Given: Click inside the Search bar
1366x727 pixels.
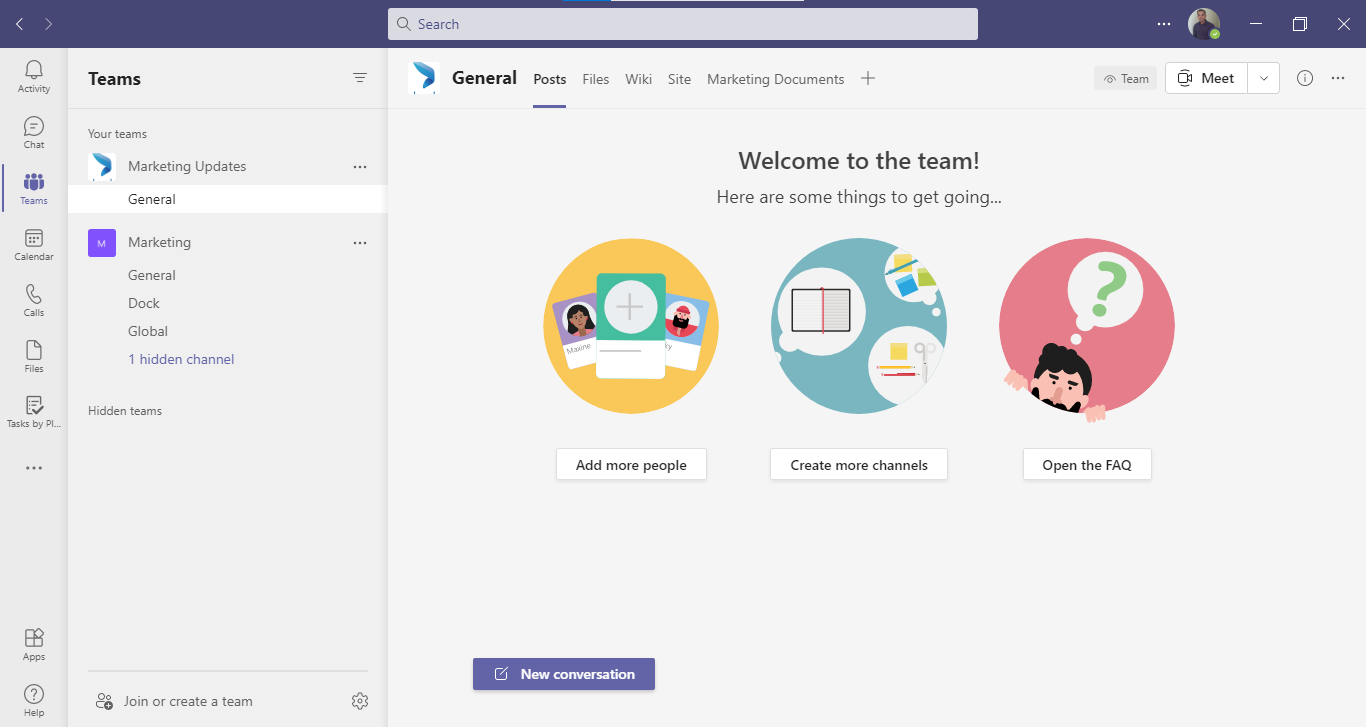Looking at the screenshot, I should pyautogui.click(x=683, y=23).
